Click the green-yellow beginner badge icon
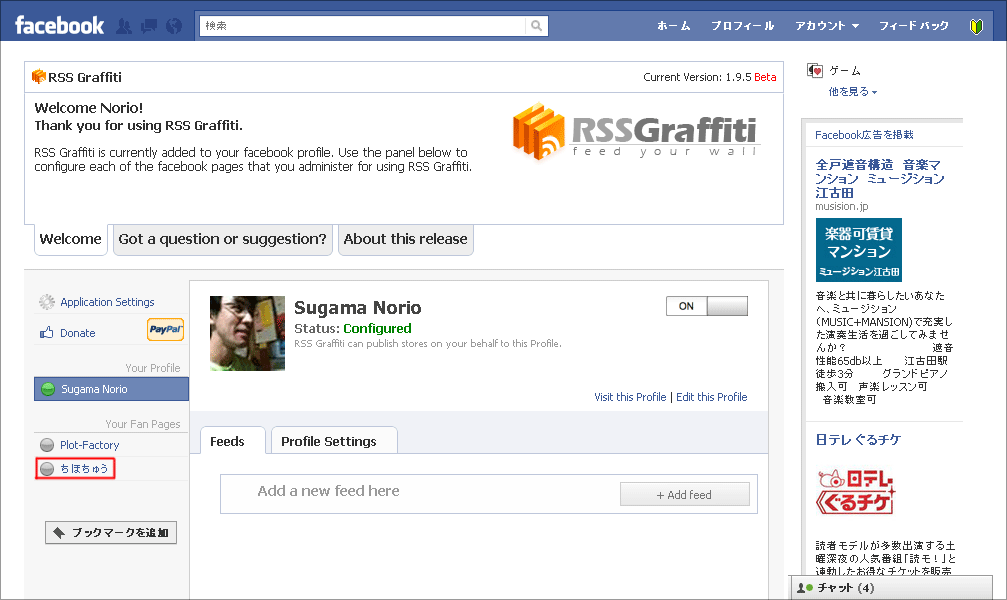 pyautogui.click(x=976, y=26)
